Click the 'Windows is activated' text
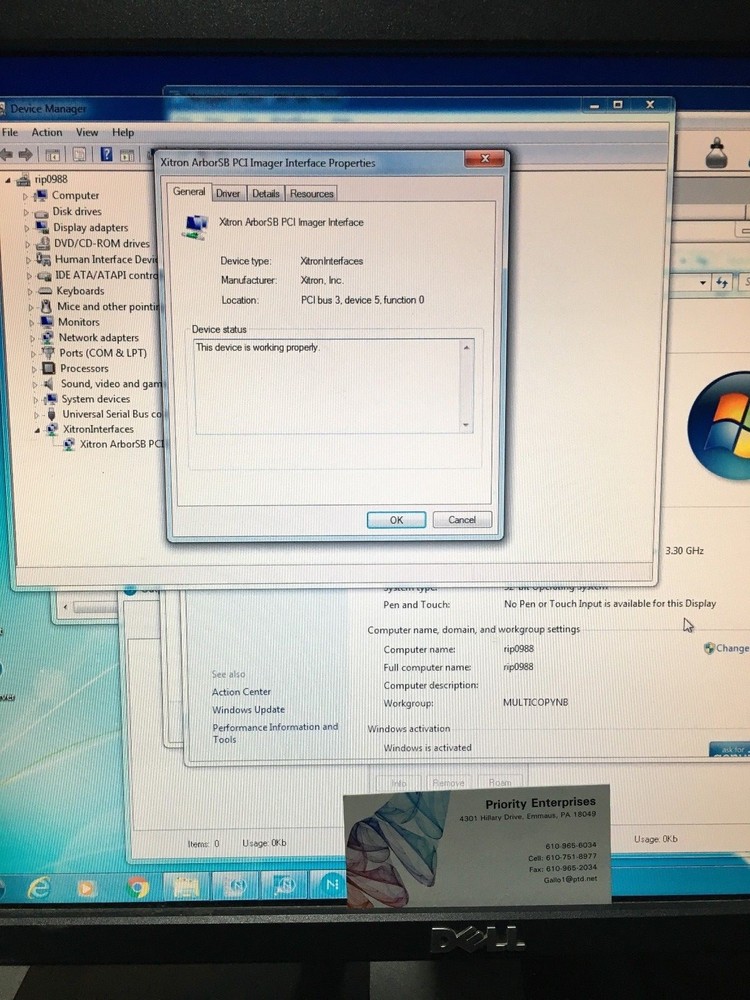The image size is (750, 1000). [x=428, y=747]
